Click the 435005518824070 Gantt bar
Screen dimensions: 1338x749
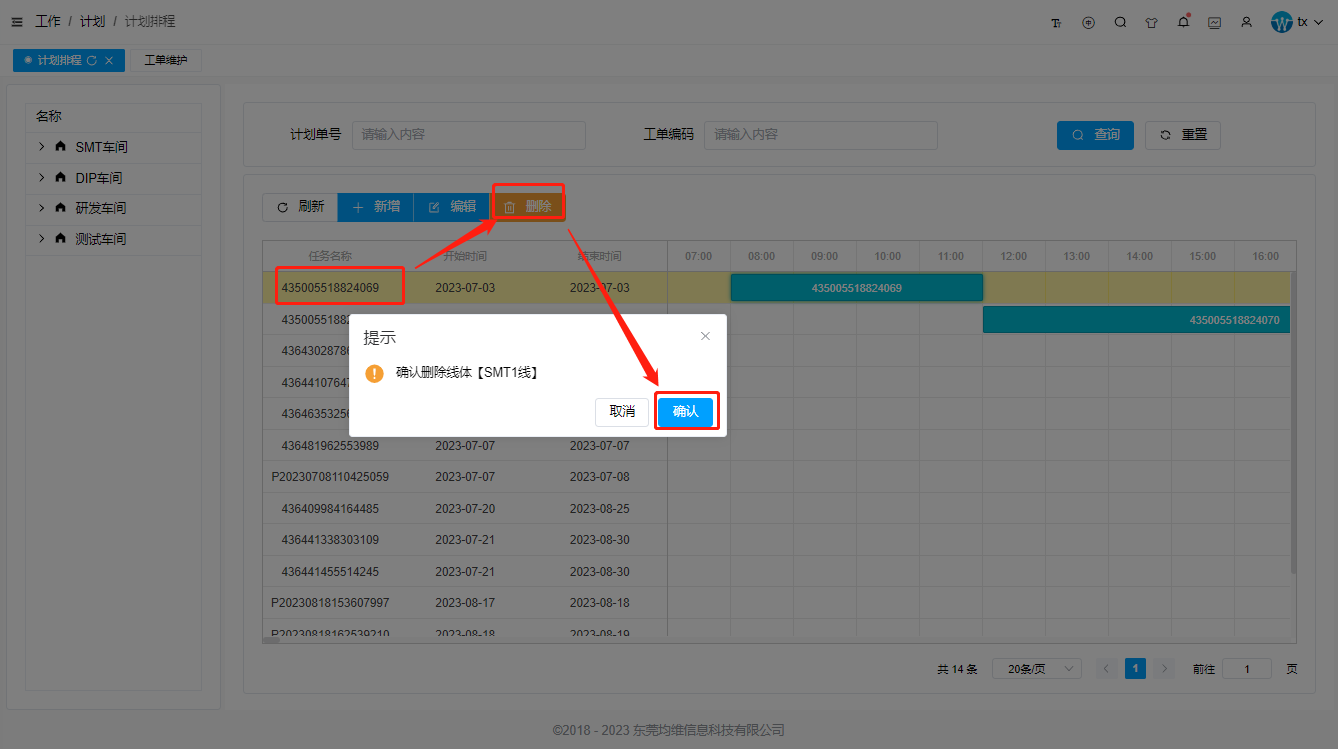click(x=1136, y=320)
